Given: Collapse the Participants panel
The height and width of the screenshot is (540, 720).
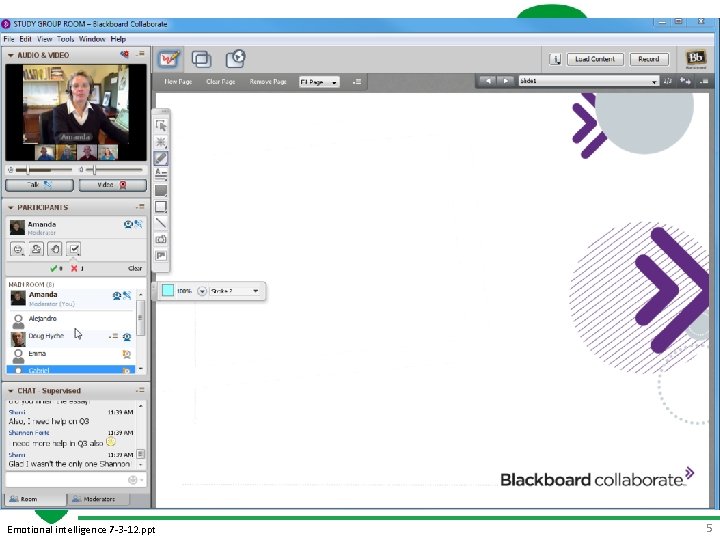Looking at the screenshot, I should pos(11,208).
